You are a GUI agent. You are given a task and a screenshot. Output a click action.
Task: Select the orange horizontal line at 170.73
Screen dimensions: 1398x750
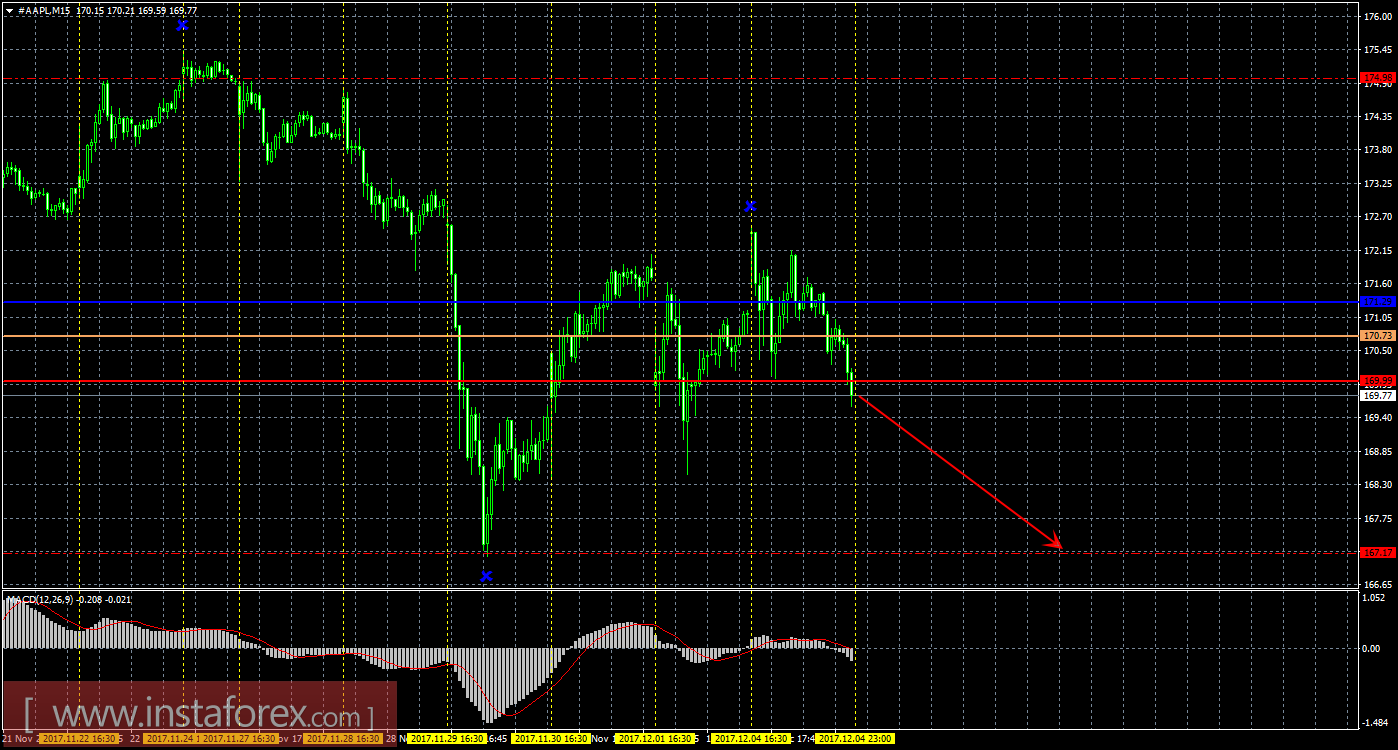[x=680, y=336]
